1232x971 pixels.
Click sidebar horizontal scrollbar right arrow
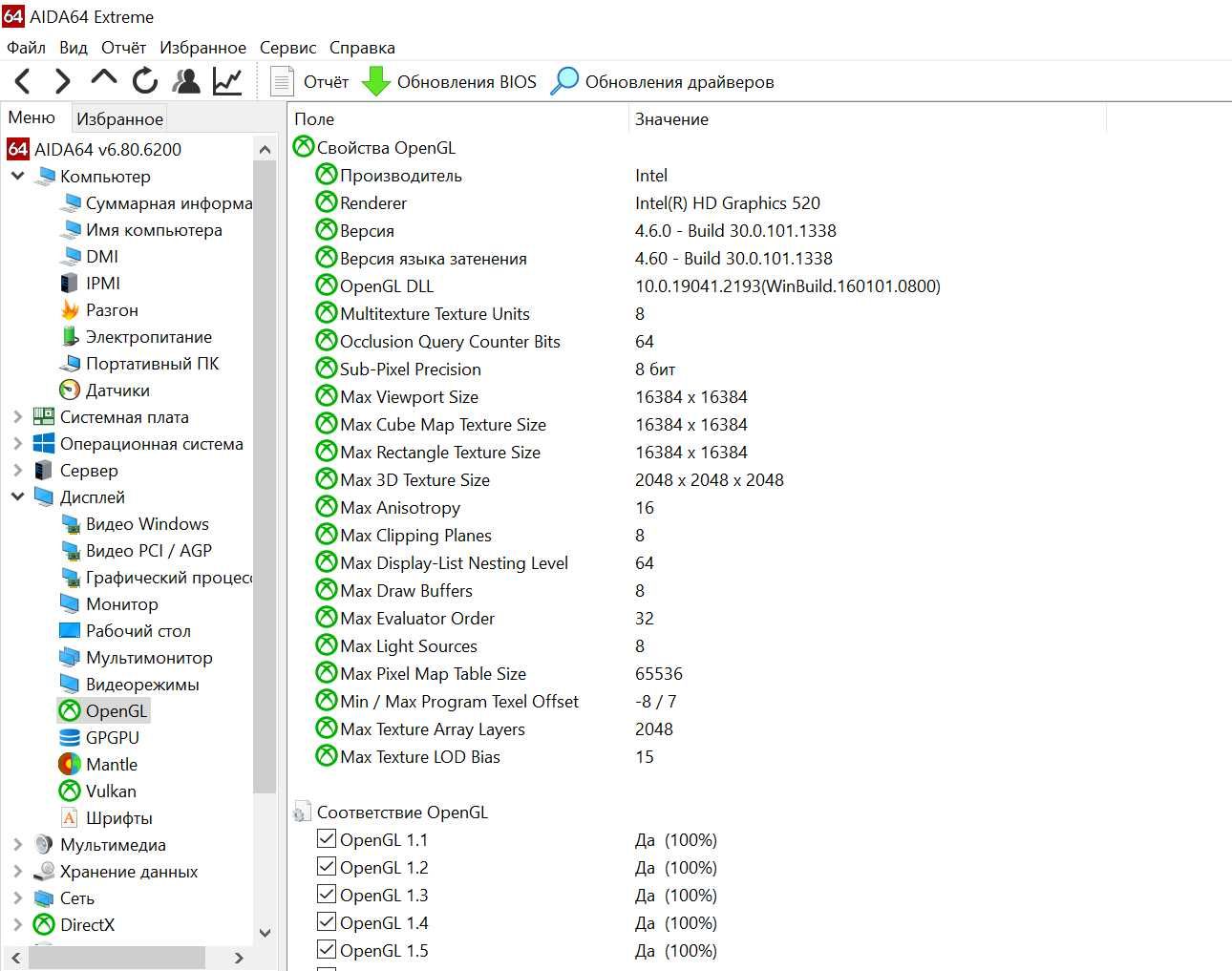(239, 957)
